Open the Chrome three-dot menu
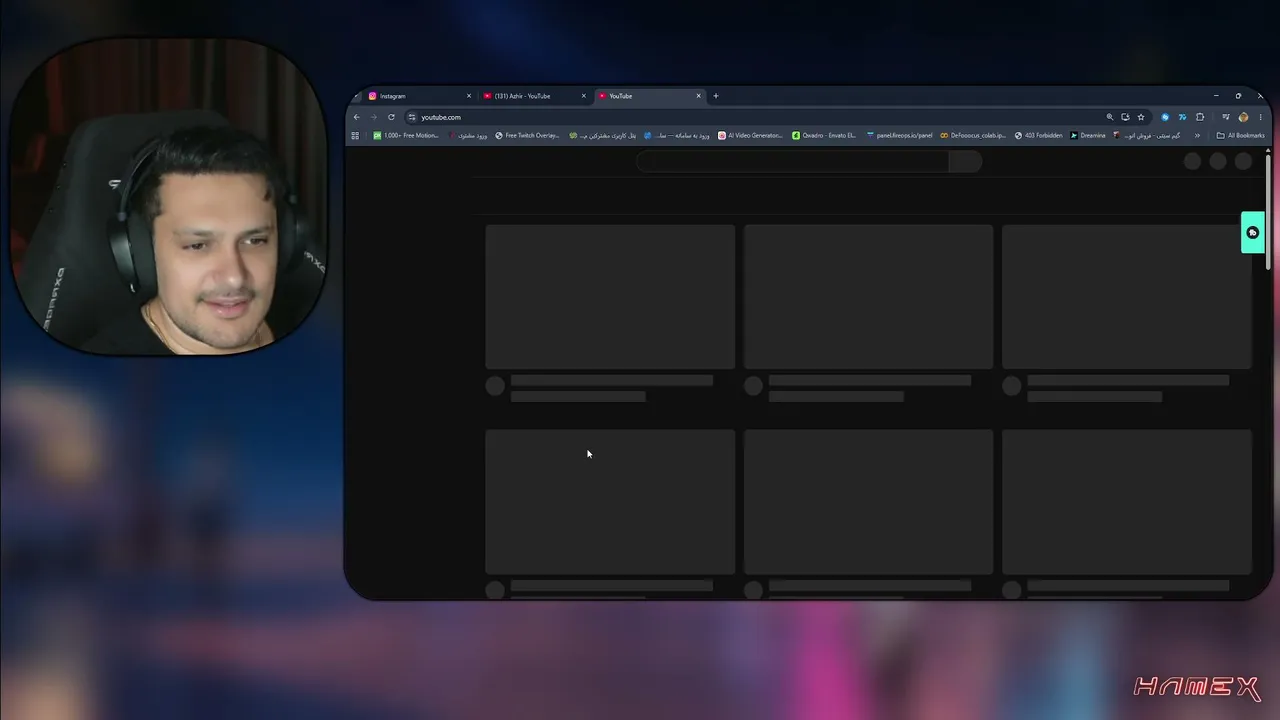 point(1260,117)
